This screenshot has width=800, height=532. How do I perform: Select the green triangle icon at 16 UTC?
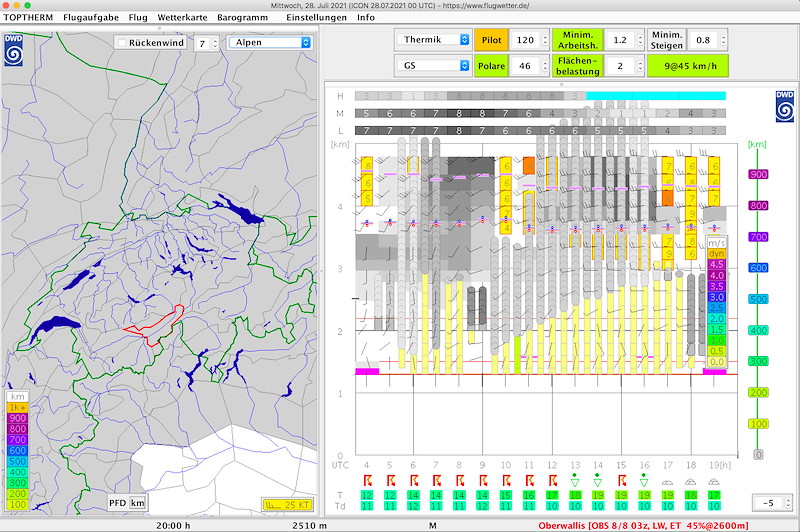[x=644, y=480]
